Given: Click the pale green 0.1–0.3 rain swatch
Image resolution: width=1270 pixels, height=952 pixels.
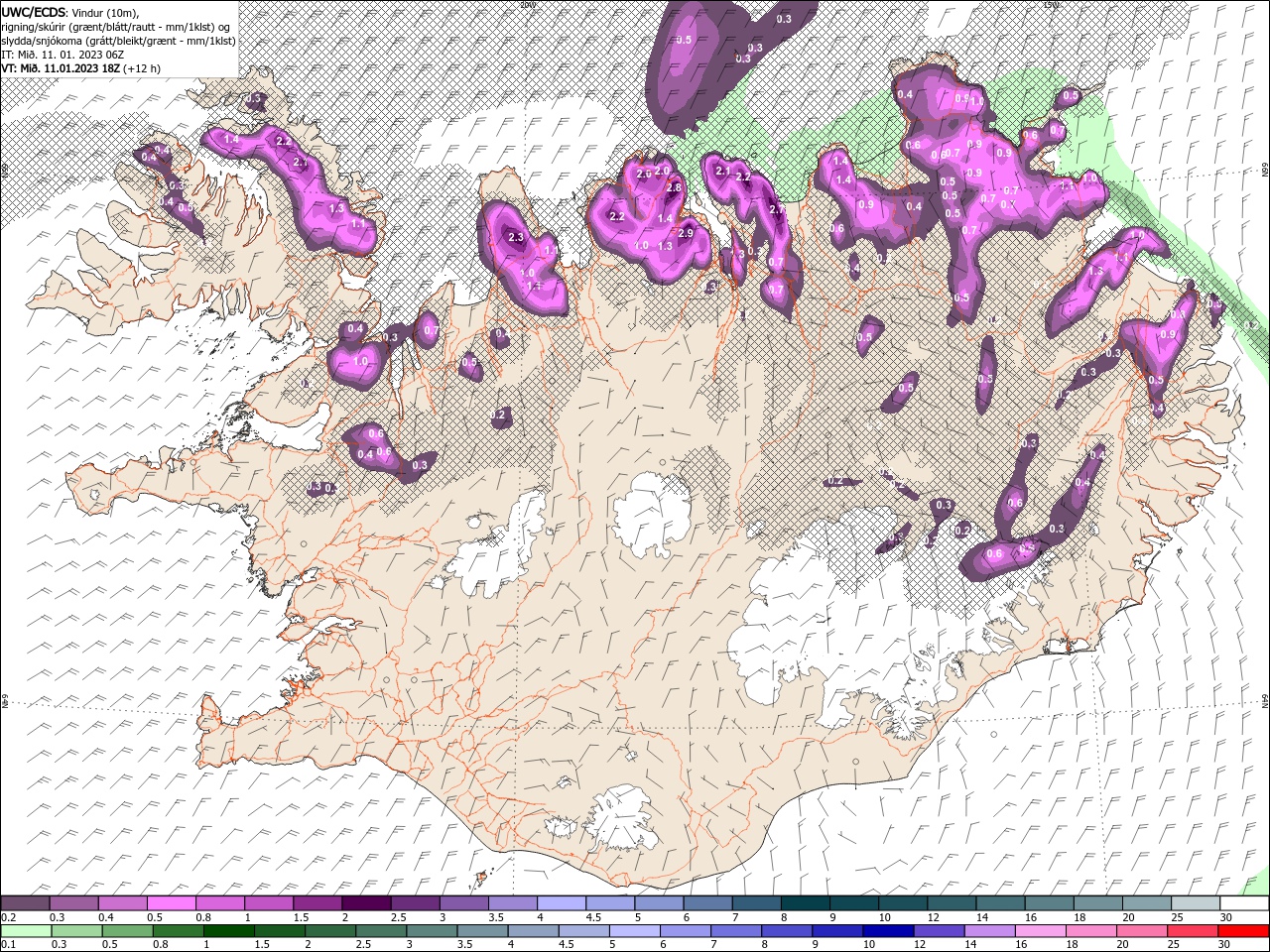Looking at the screenshot, I should (26, 930).
